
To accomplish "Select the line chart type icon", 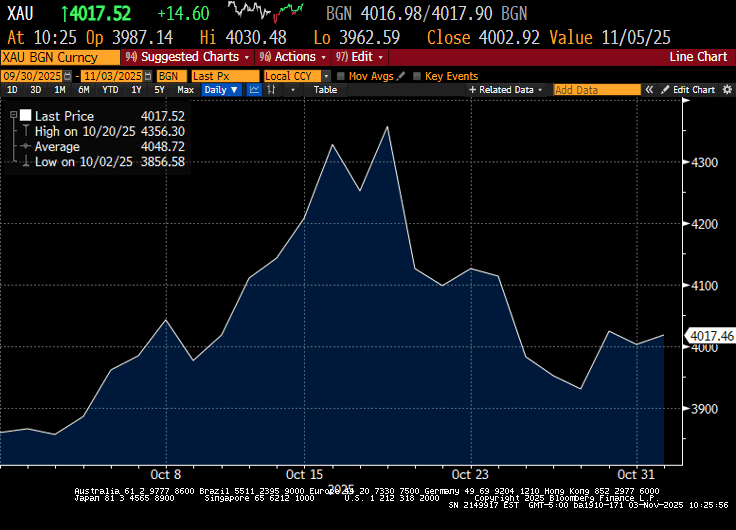I will [x=254, y=90].
